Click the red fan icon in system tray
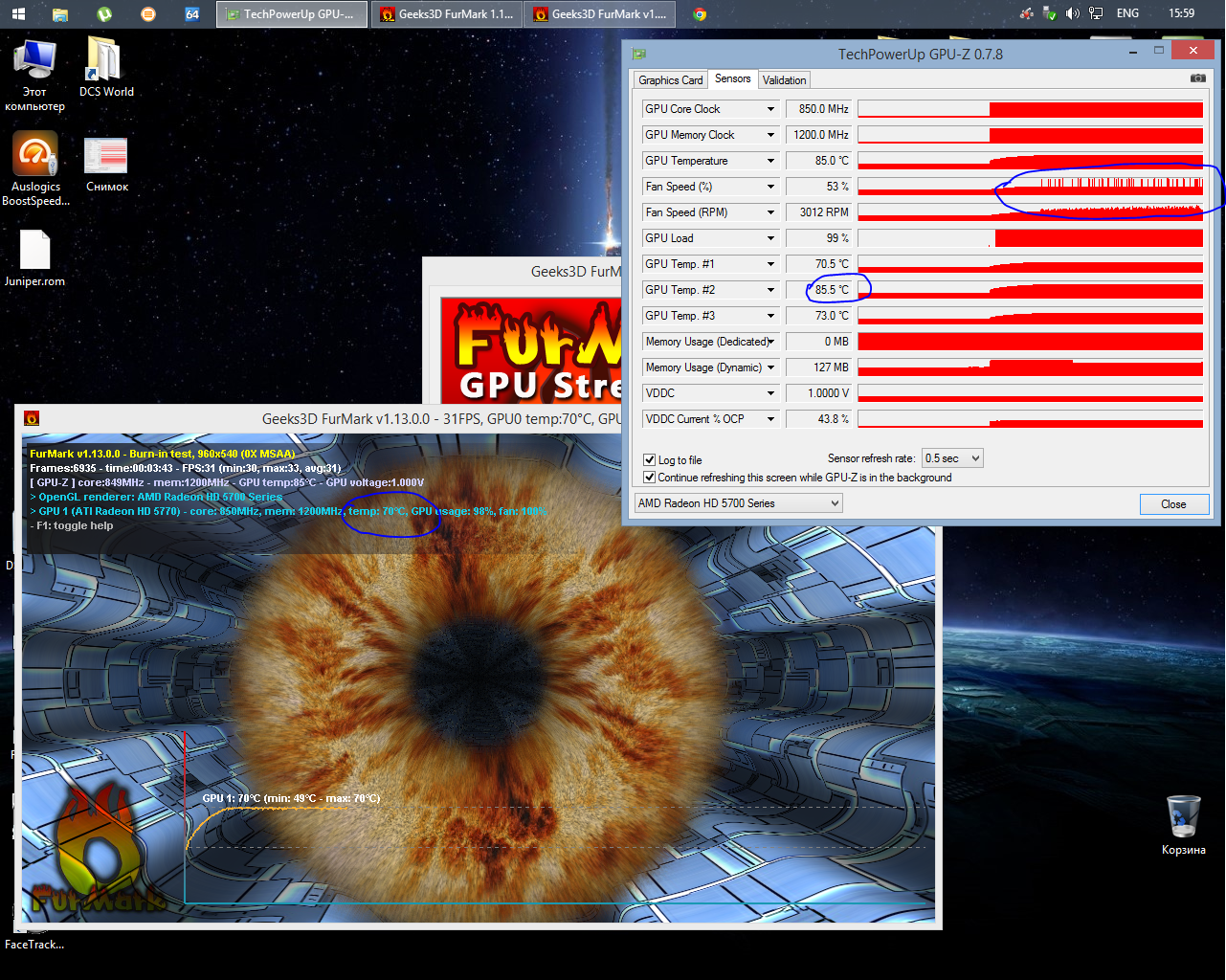 tap(1027, 13)
